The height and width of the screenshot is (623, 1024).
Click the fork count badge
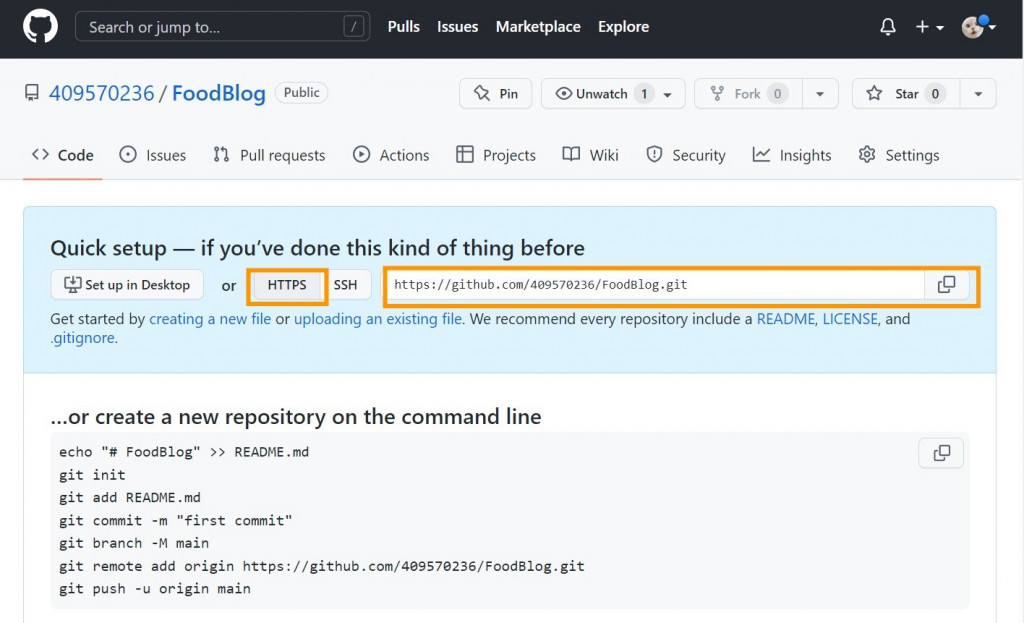point(777,93)
